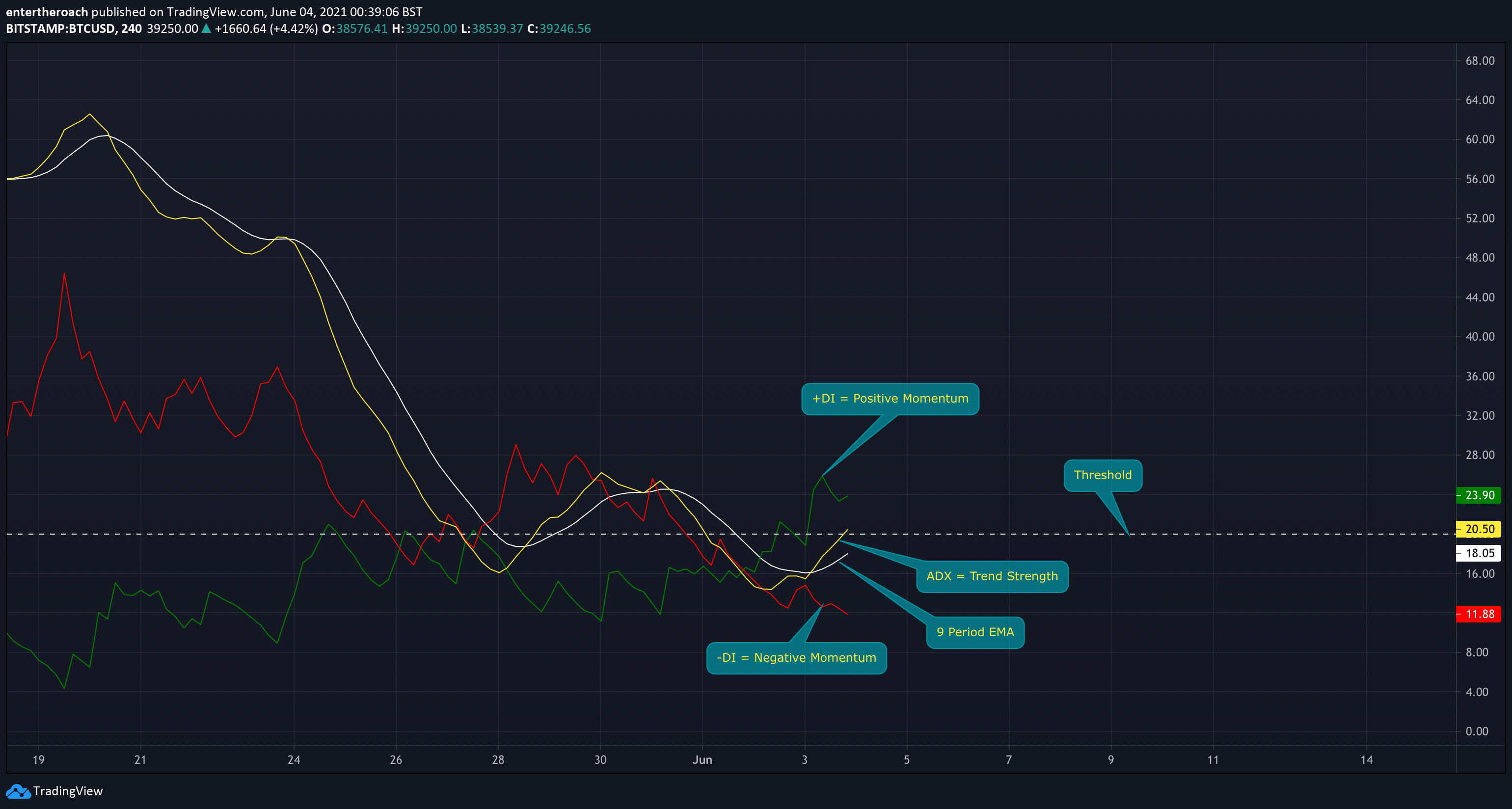Click the '14' date axis label
This screenshot has width=1512, height=809.
(1366, 760)
